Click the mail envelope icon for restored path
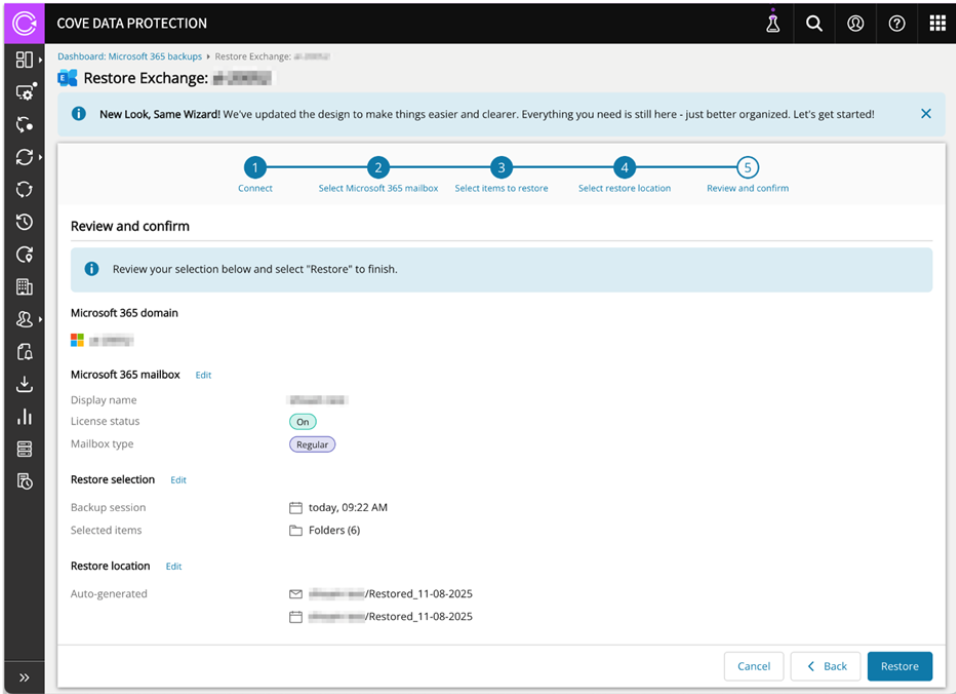Screen dimensions: 956x694 click(x=296, y=594)
